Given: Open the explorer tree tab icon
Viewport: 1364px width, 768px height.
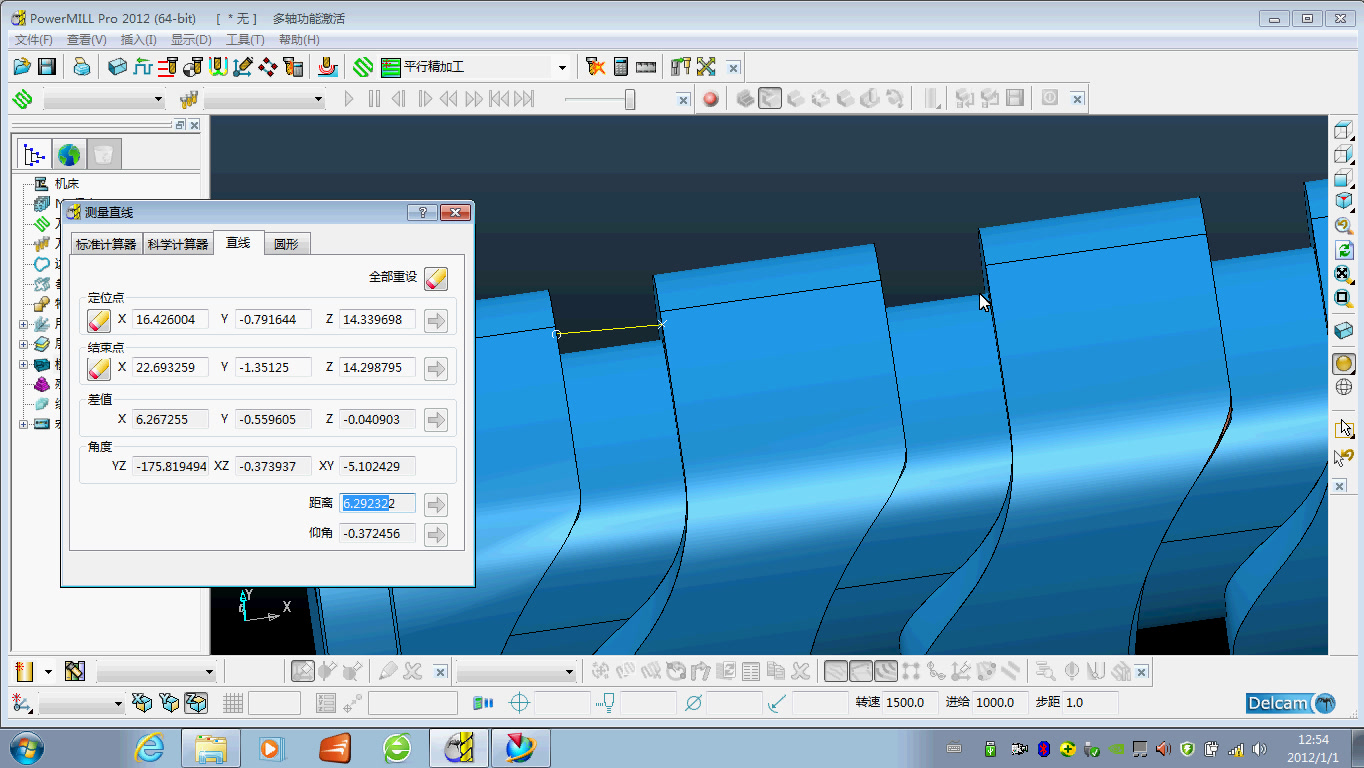Looking at the screenshot, I should 35,154.
